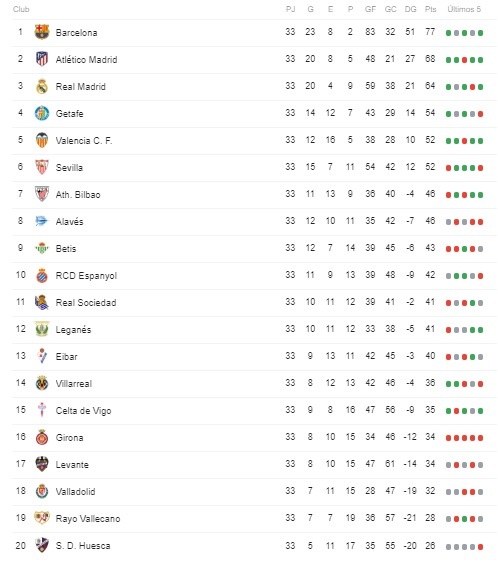Click the Últimos 5 column header
Image resolution: width=498 pixels, height=569 pixels.
(464, 9)
